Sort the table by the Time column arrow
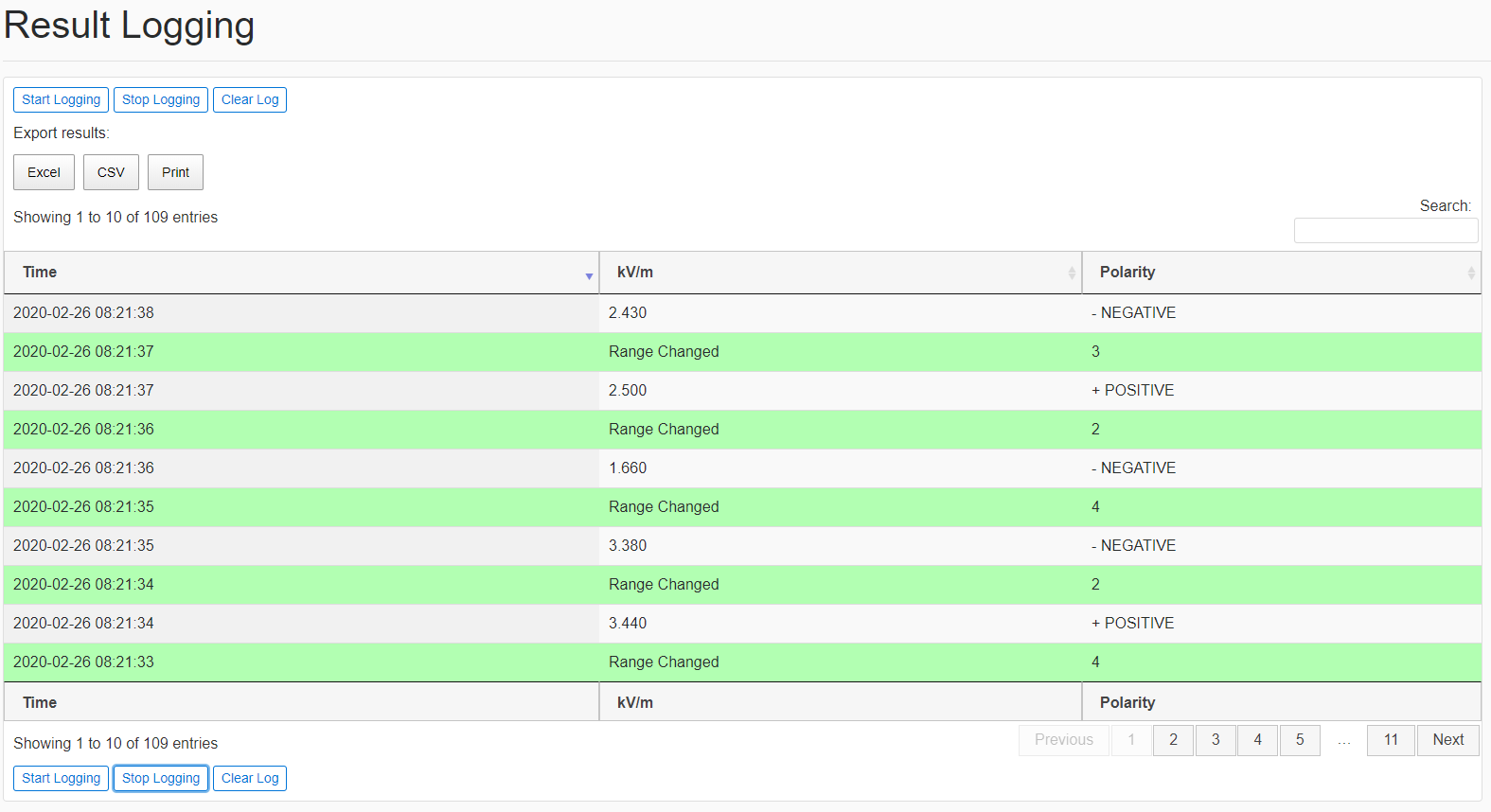The height and width of the screenshot is (812, 1491). pos(589,275)
